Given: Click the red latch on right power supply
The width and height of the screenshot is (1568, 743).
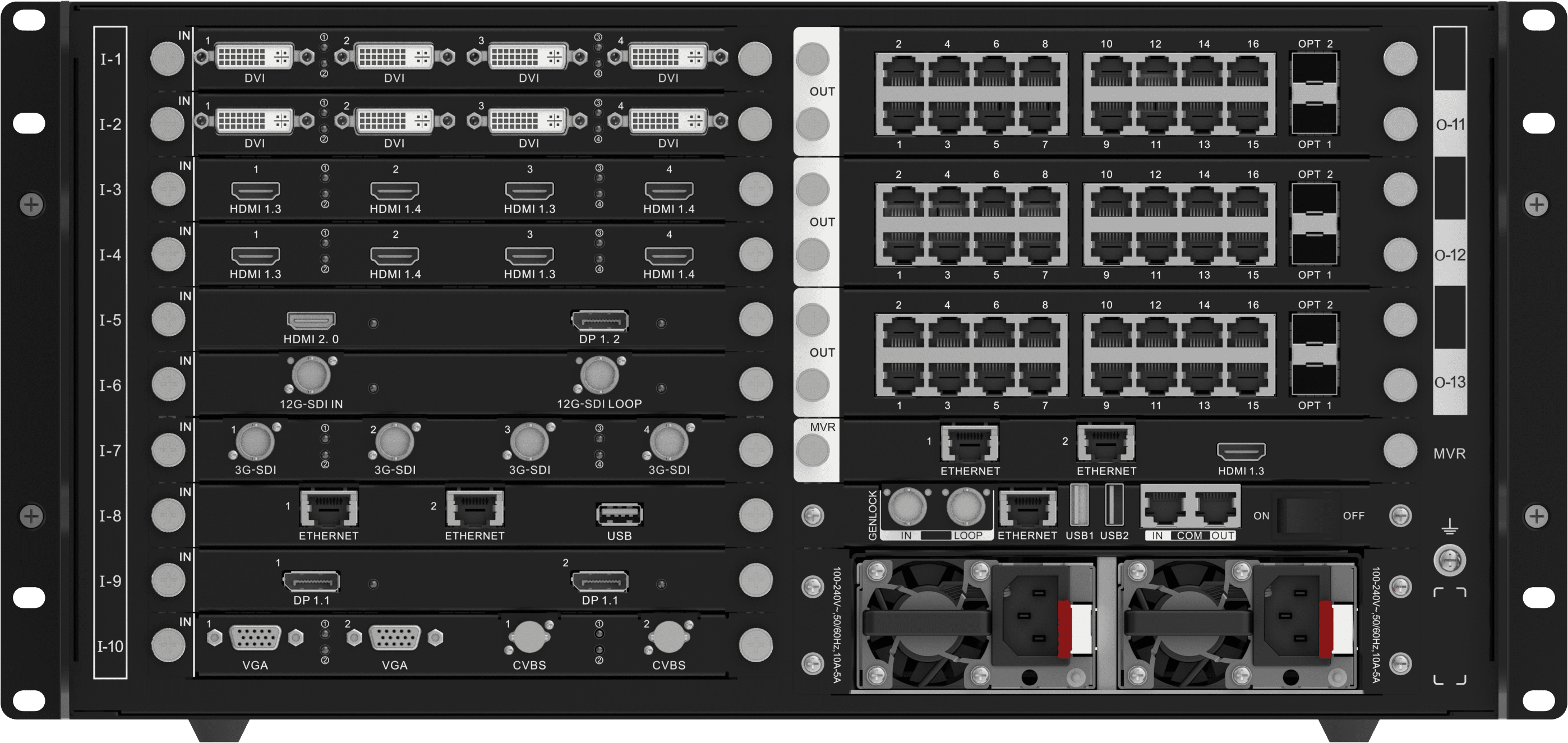Looking at the screenshot, I should 1326,630.
